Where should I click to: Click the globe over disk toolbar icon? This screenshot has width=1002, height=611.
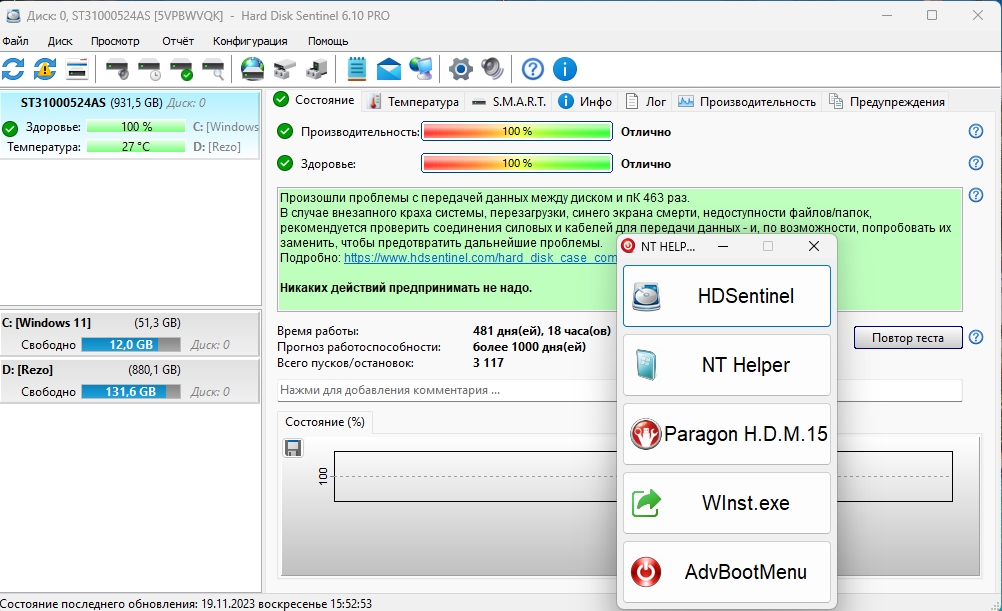click(252, 69)
